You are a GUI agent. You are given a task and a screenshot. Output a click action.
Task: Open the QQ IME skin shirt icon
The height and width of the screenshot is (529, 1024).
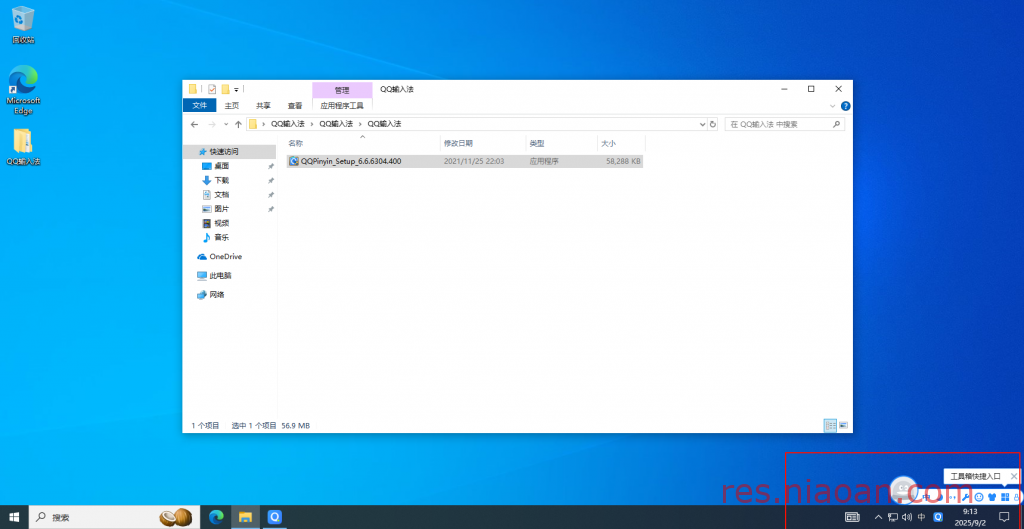(992, 497)
